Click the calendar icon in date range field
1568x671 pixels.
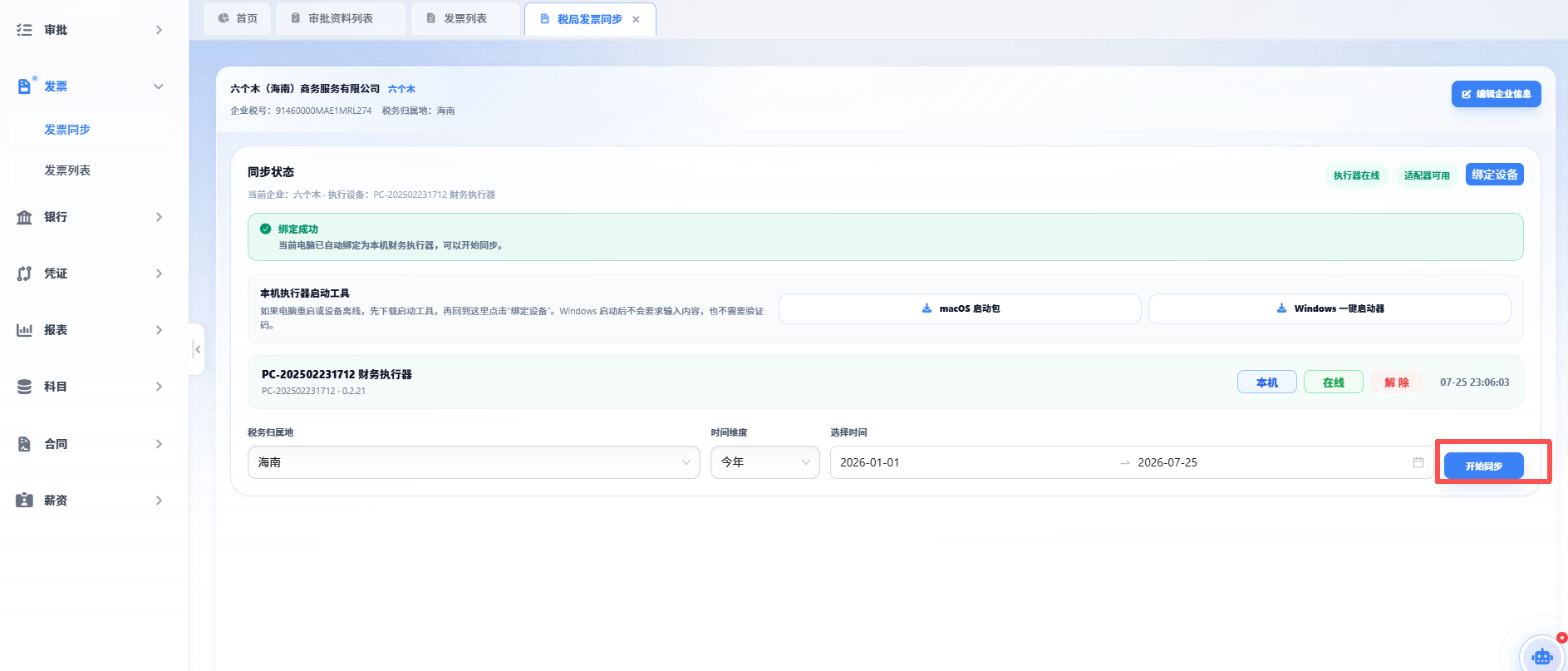(x=1418, y=462)
